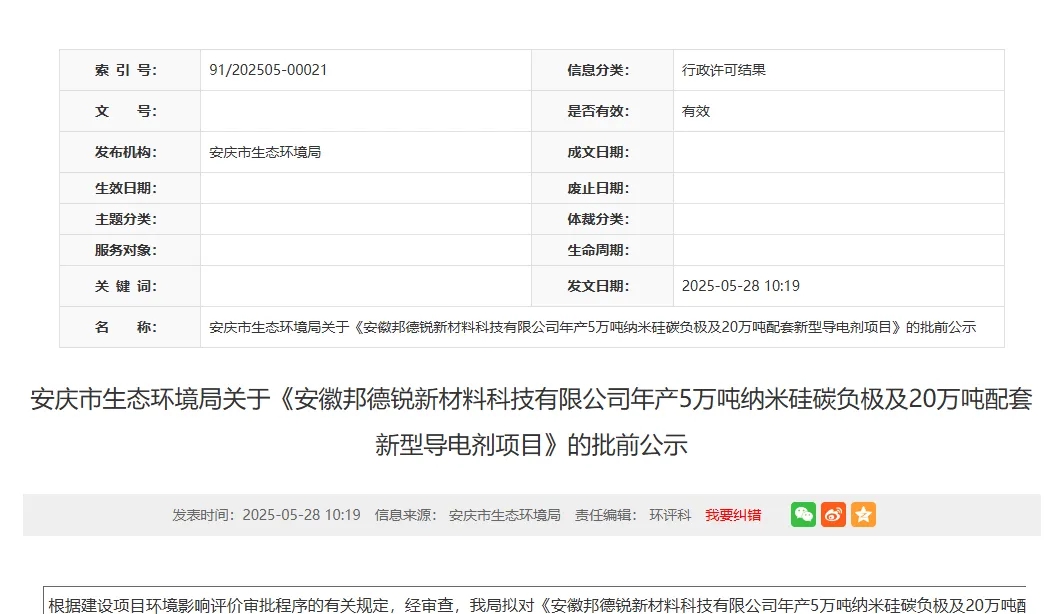Click the 成文日期 label cell
This screenshot has width=1063, height=614.
point(603,152)
